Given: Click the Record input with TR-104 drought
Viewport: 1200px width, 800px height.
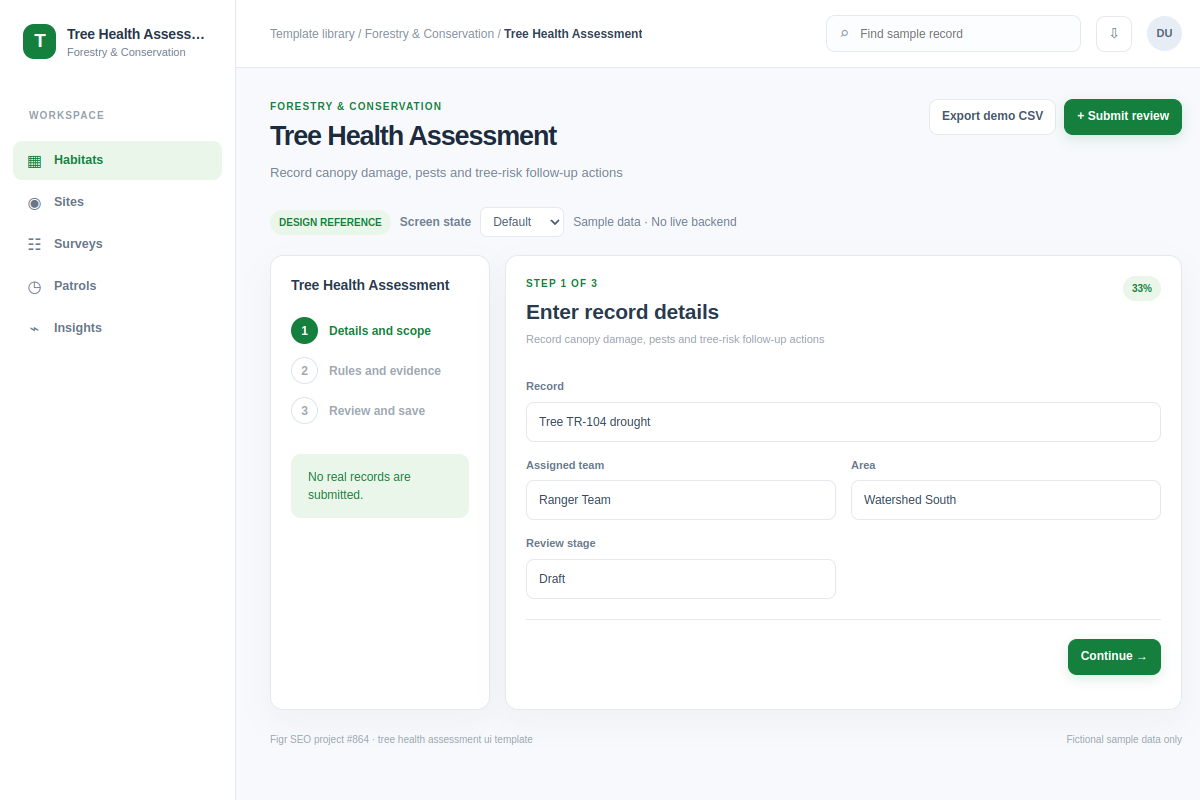Looking at the screenshot, I should click(843, 422).
